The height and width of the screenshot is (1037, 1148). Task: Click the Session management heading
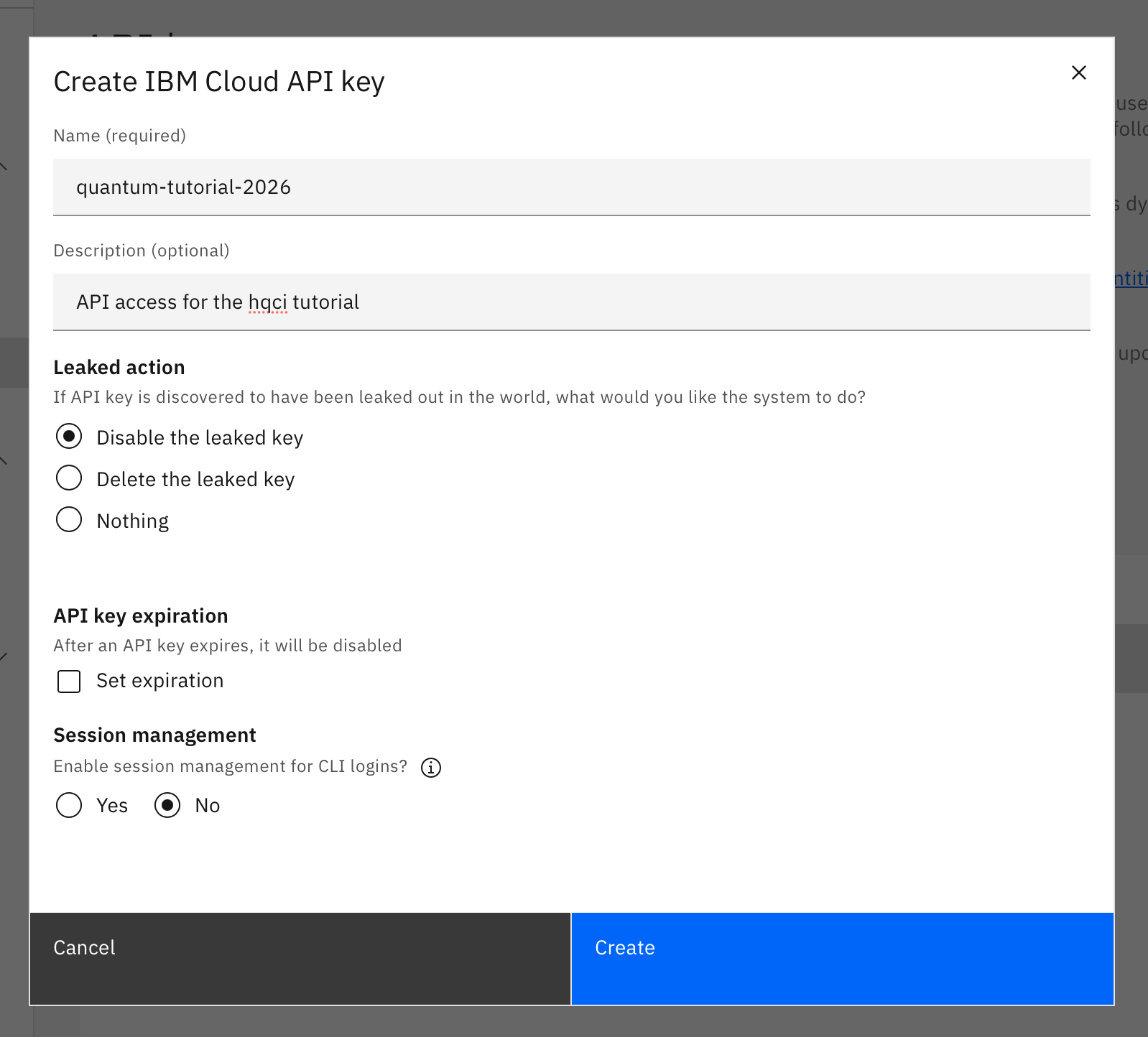(x=154, y=735)
